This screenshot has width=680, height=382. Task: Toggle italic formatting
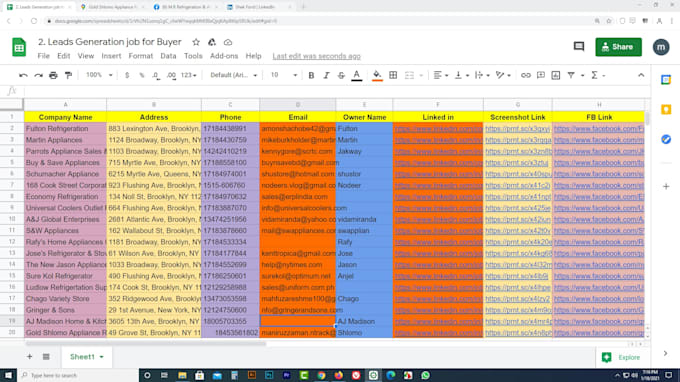(326, 75)
